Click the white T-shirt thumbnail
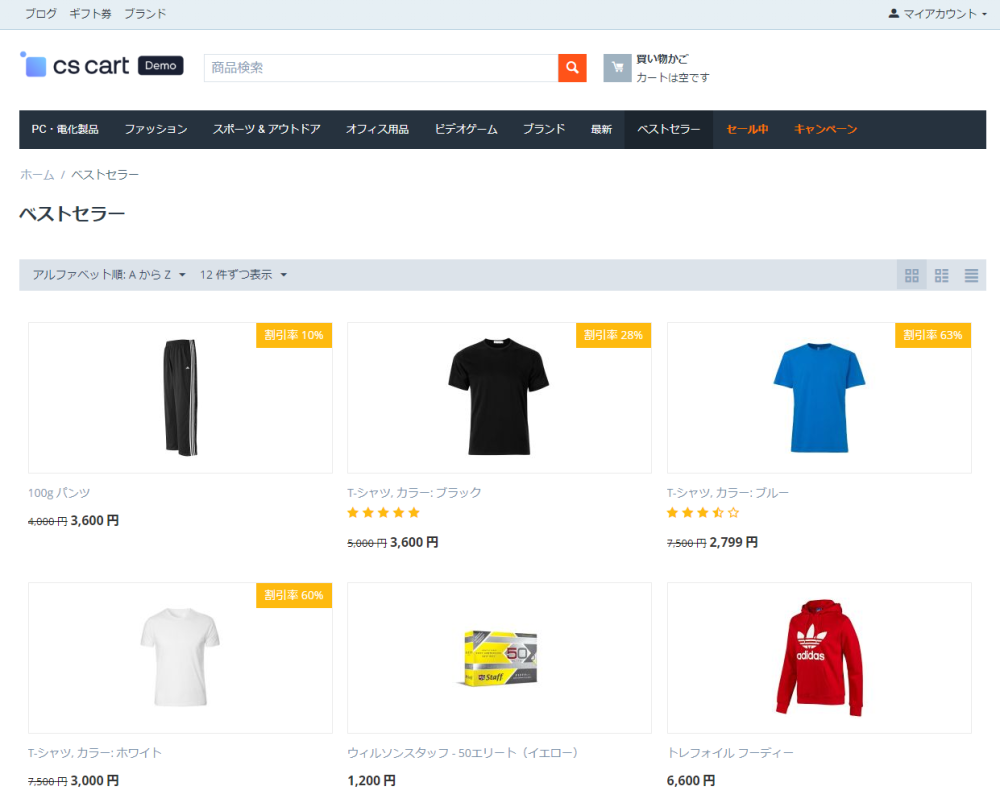 (x=180, y=657)
